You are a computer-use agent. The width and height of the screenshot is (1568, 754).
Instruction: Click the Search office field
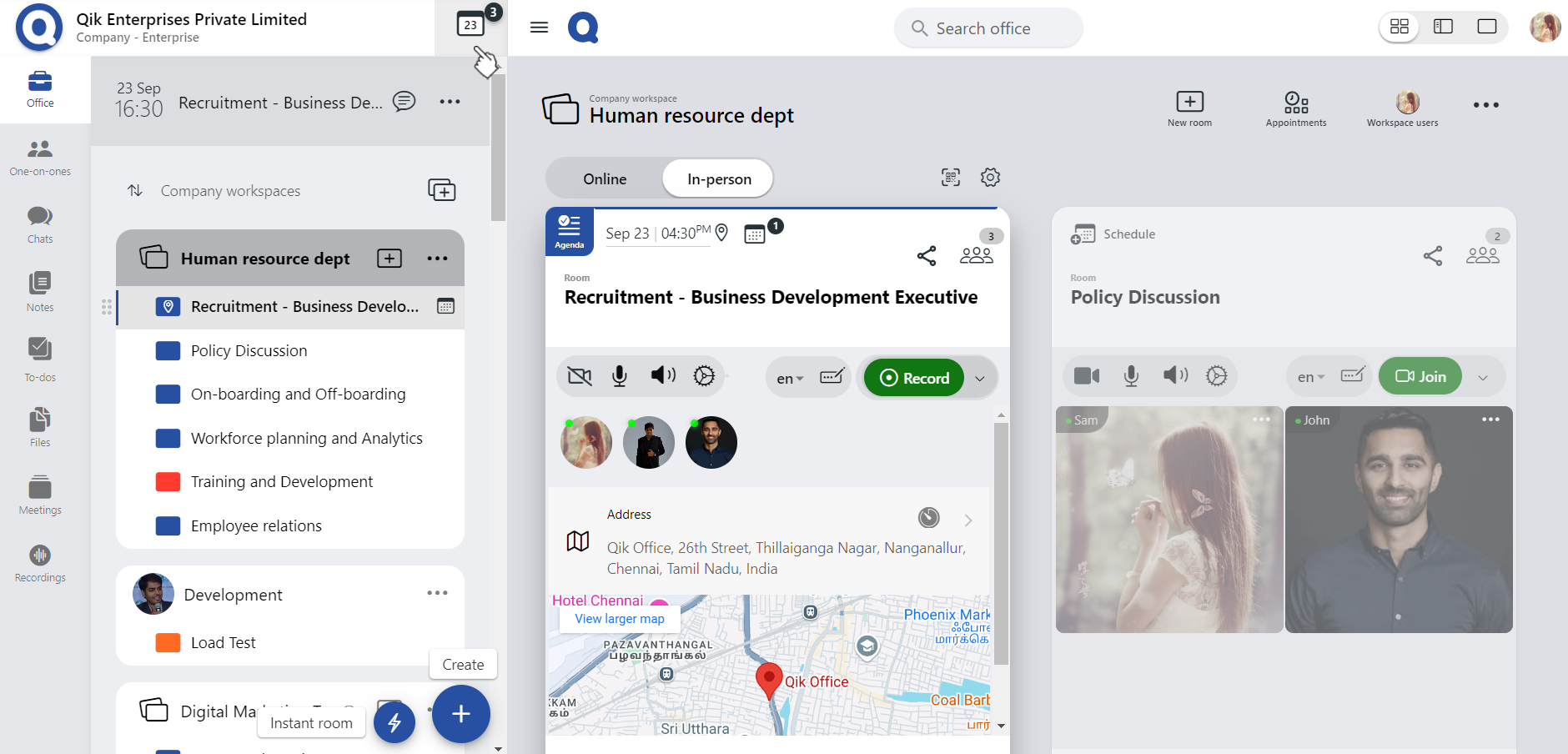click(988, 28)
